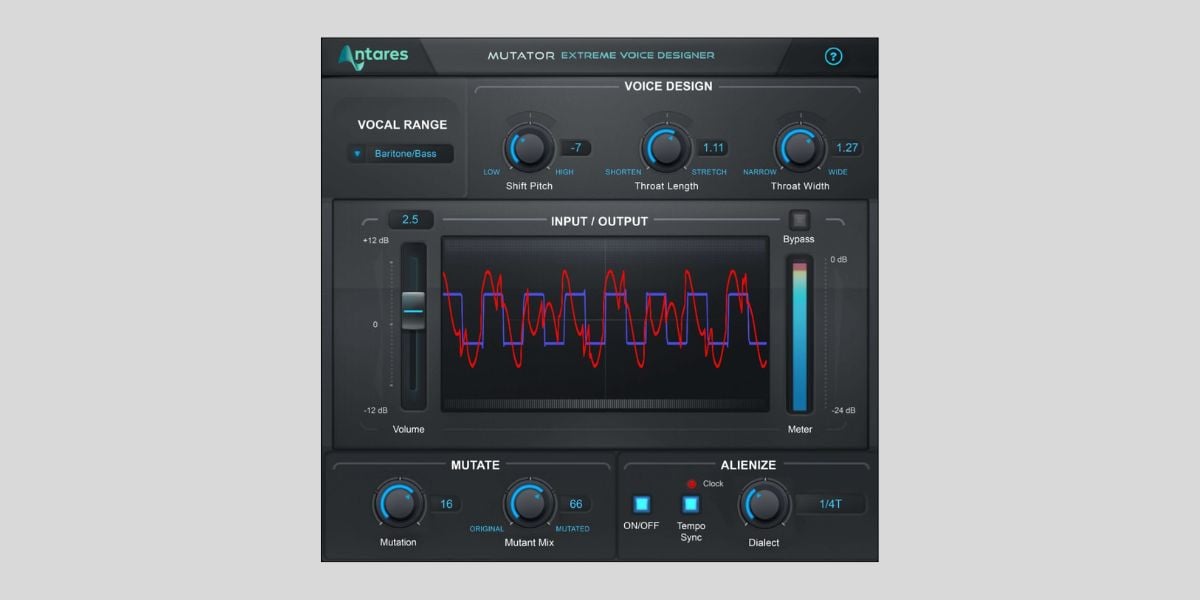The height and width of the screenshot is (600, 1200).
Task: Select the Shift Pitch value -7 field
Action: coord(576,148)
